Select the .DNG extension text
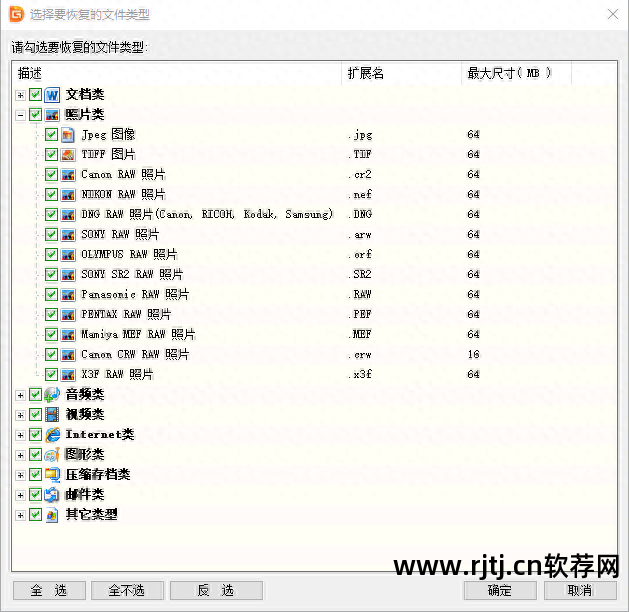The height and width of the screenshot is (612, 629). point(360,215)
